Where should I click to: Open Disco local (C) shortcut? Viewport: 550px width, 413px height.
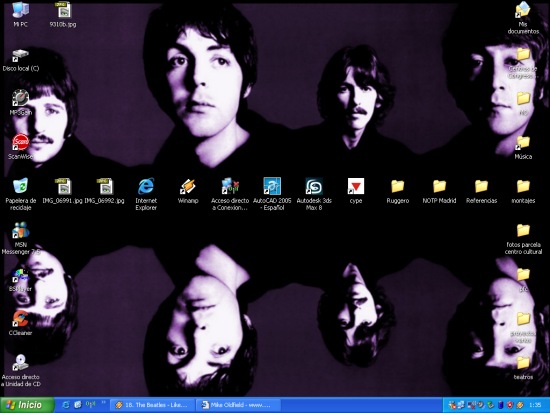pos(21,60)
